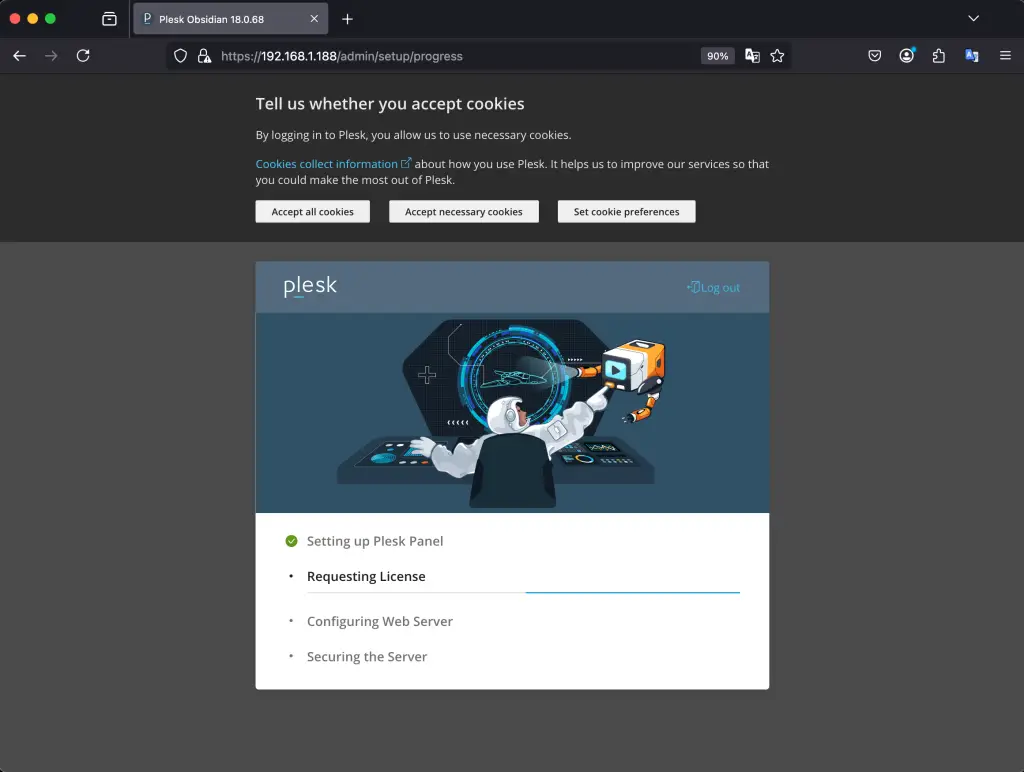Click the Firefox View icon

coord(109,17)
